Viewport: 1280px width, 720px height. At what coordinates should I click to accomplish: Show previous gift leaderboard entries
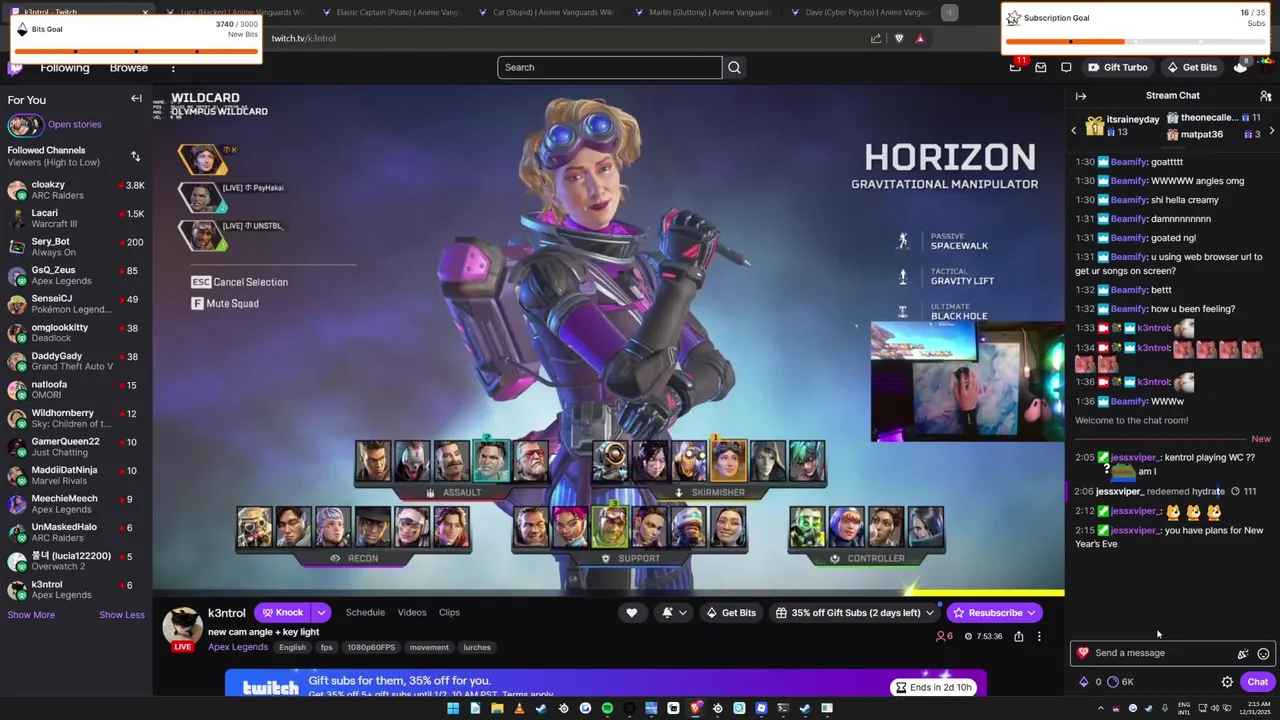pos(1074,131)
